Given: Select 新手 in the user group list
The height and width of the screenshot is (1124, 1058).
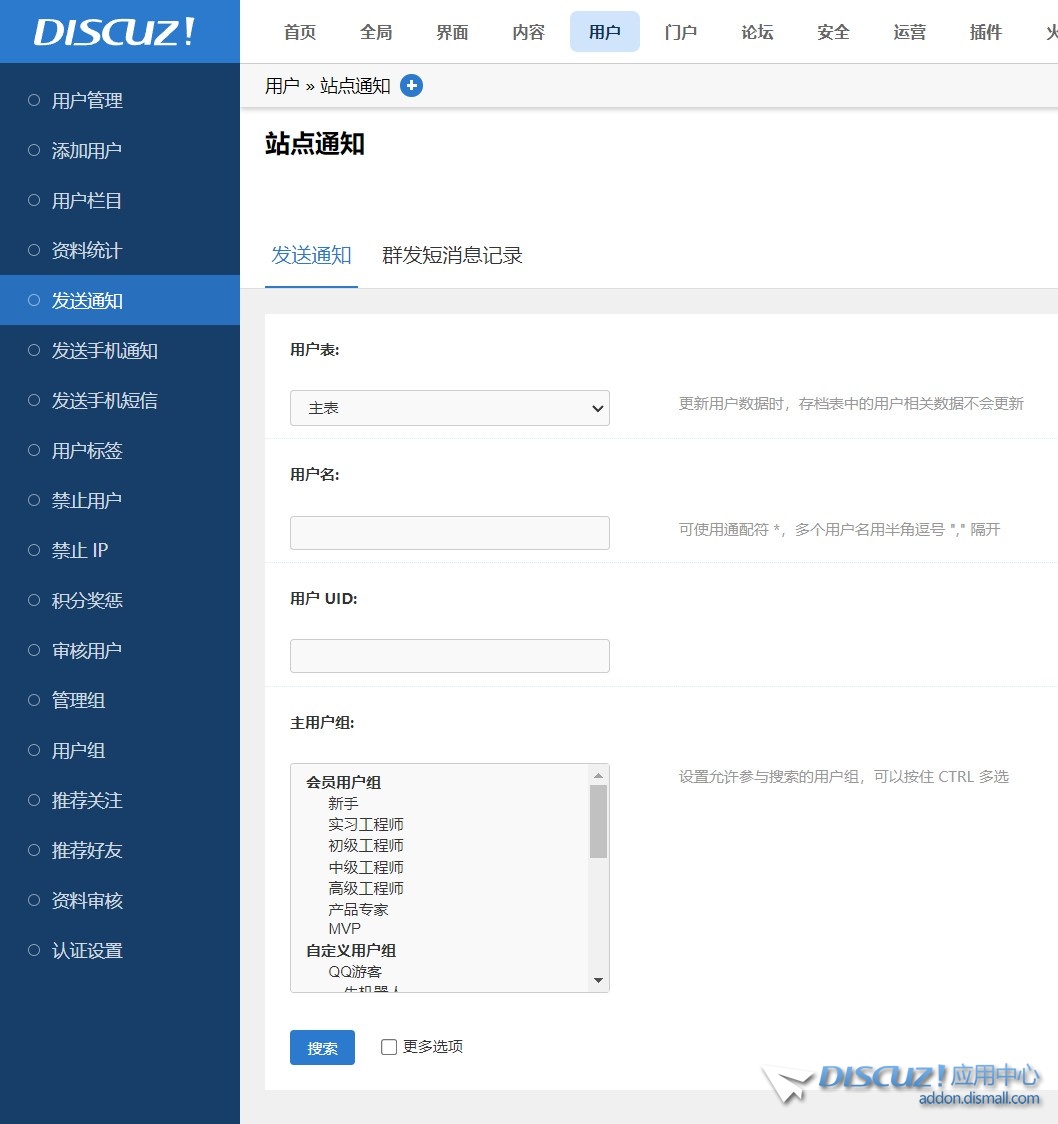Looking at the screenshot, I should pyautogui.click(x=343, y=804).
